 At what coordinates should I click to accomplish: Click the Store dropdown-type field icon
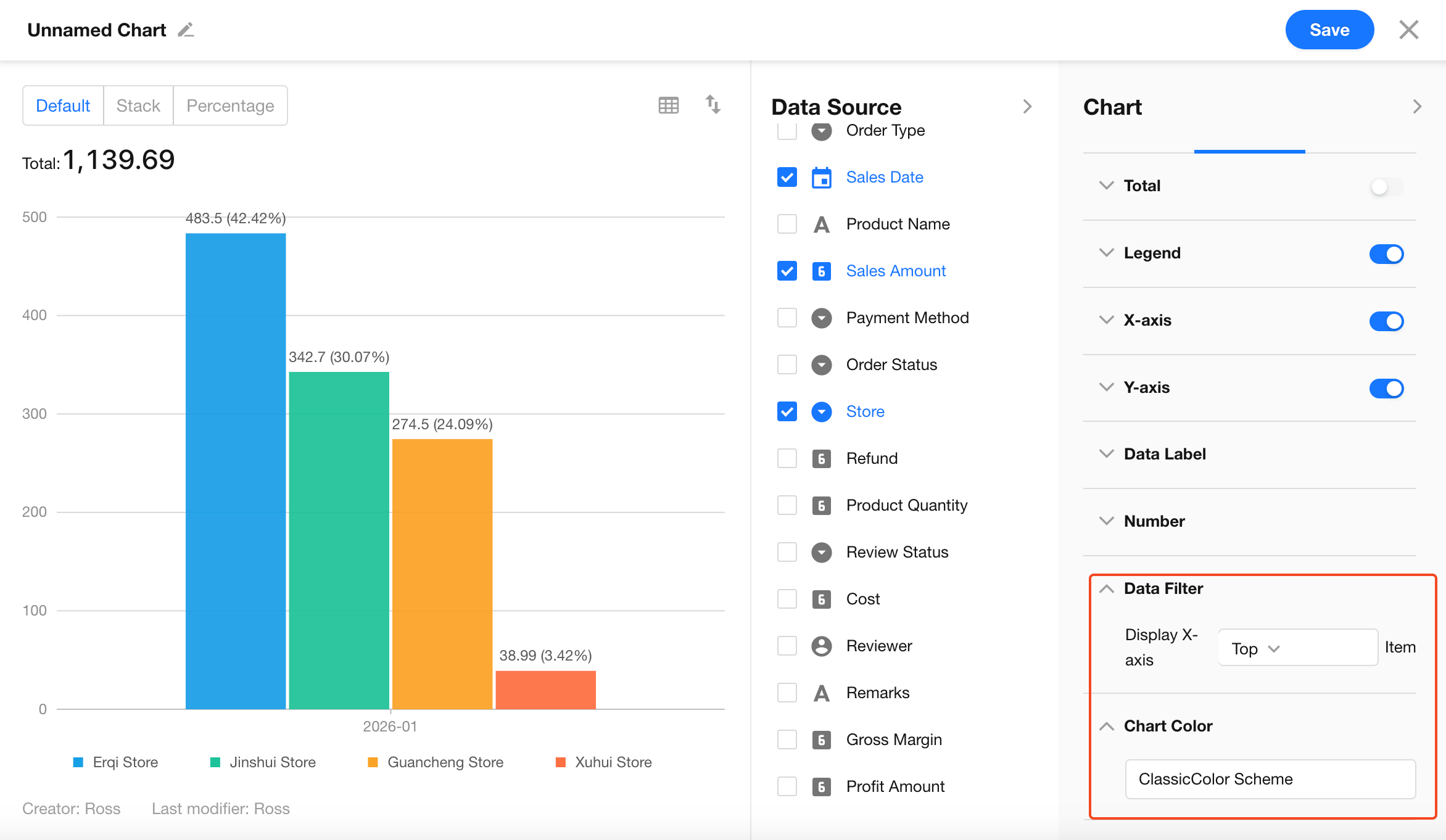[821, 411]
